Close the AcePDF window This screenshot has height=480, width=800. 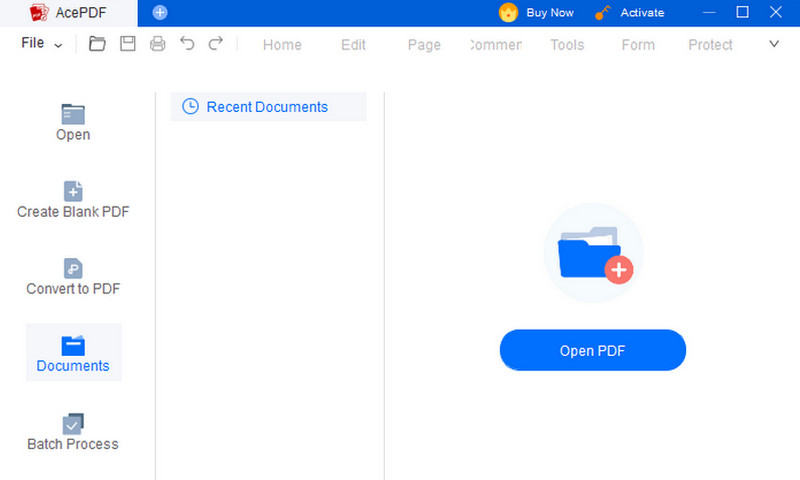click(776, 13)
